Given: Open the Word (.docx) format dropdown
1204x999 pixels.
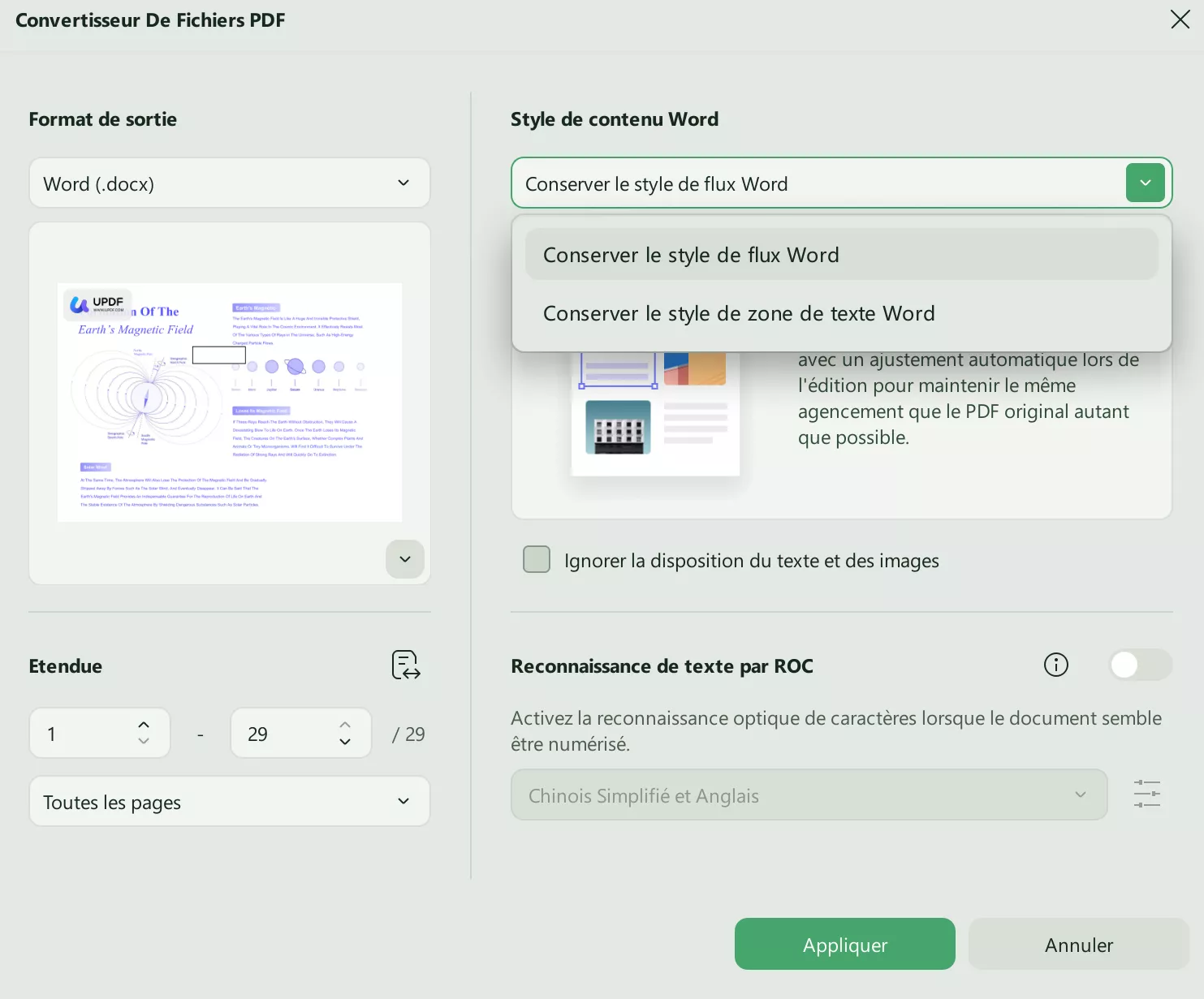Looking at the screenshot, I should pos(230,183).
